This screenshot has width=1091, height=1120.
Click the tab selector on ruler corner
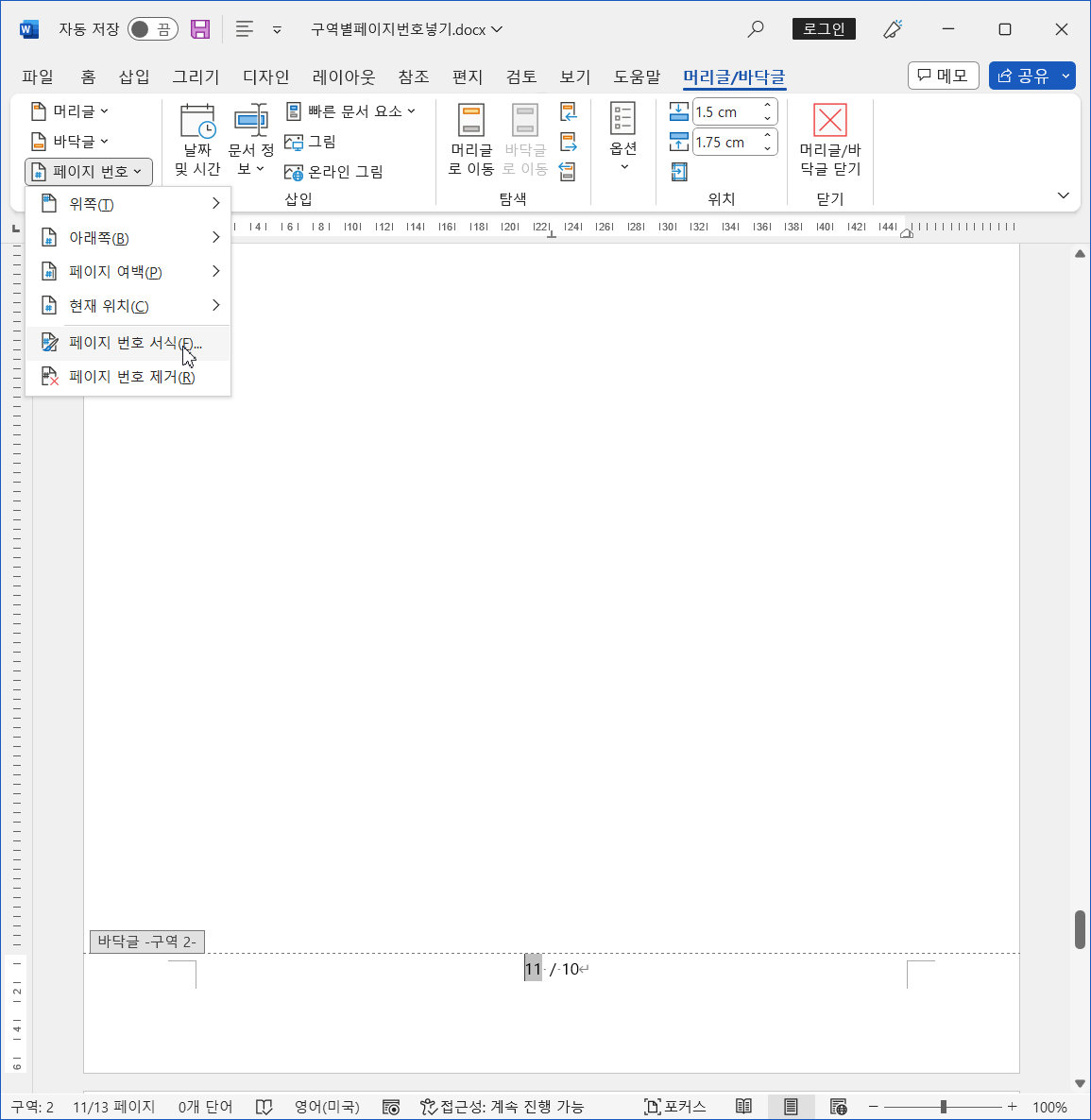16,228
